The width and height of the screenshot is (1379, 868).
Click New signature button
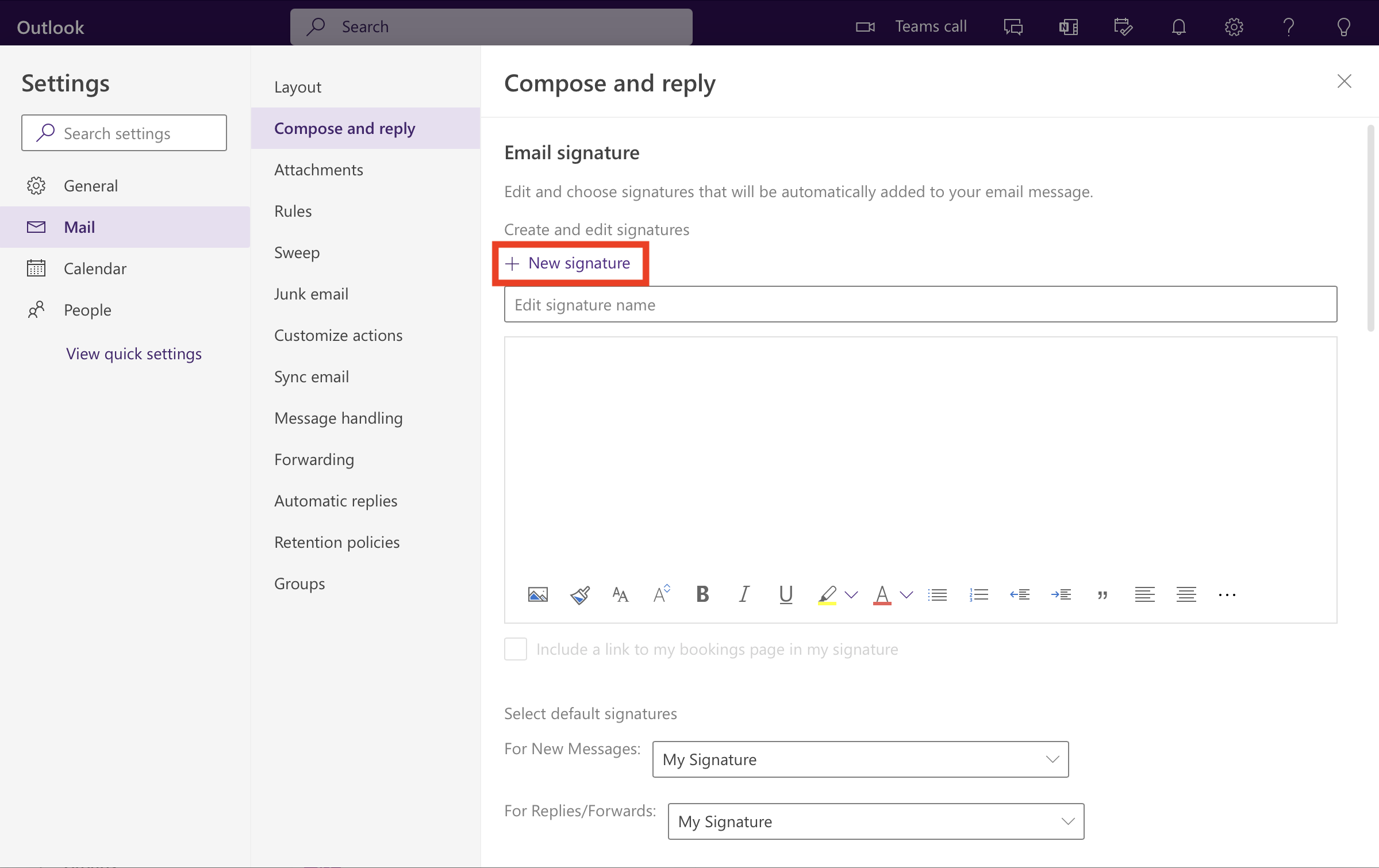[x=568, y=262]
